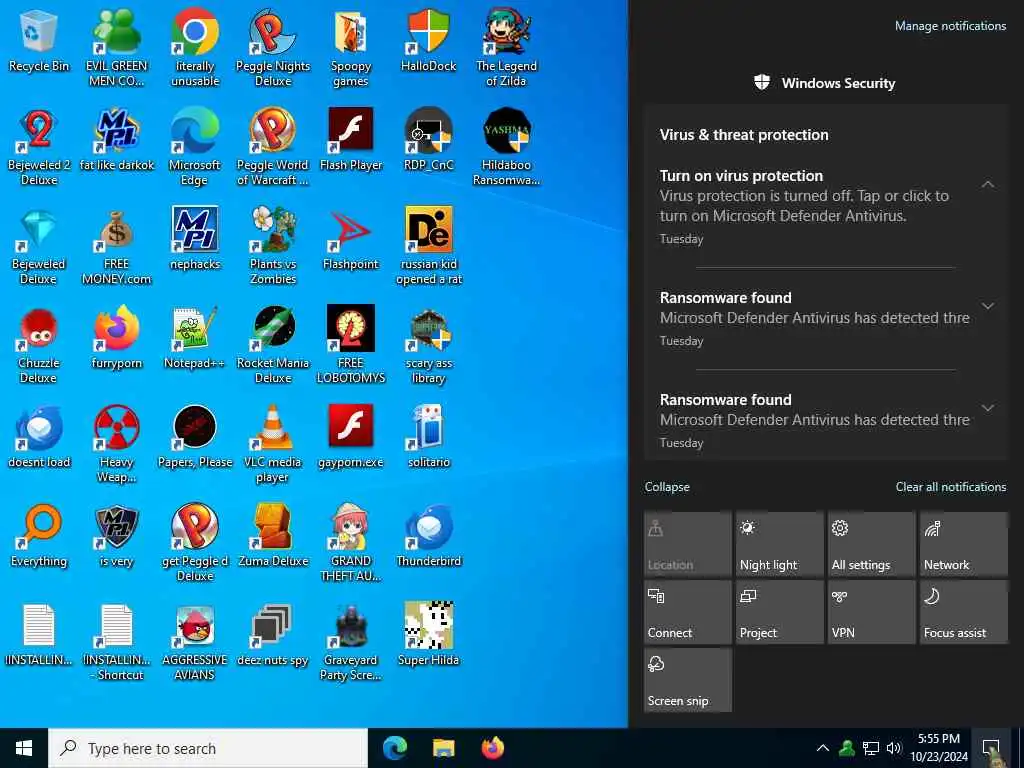The width and height of the screenshot is (1024, 768).
Task: Open the Network quick action tile
Action: coord(964,544)
